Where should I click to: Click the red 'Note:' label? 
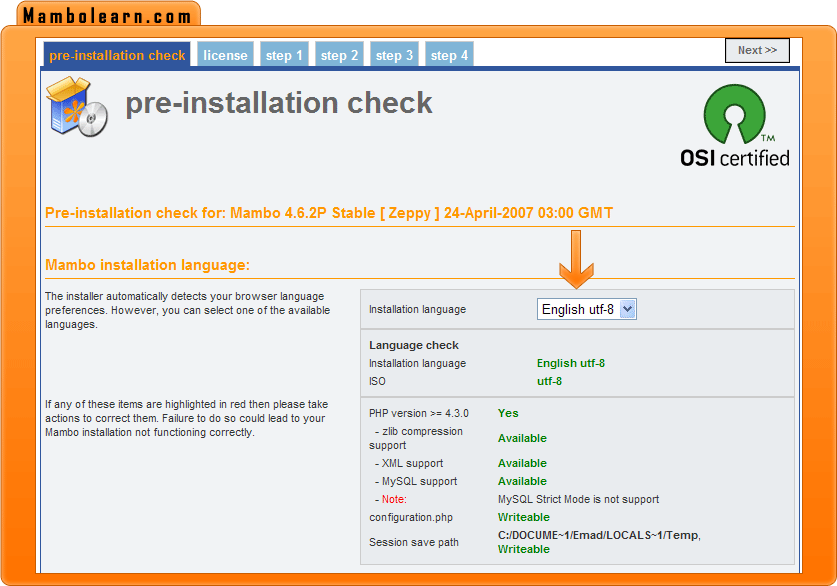[394, 500]
